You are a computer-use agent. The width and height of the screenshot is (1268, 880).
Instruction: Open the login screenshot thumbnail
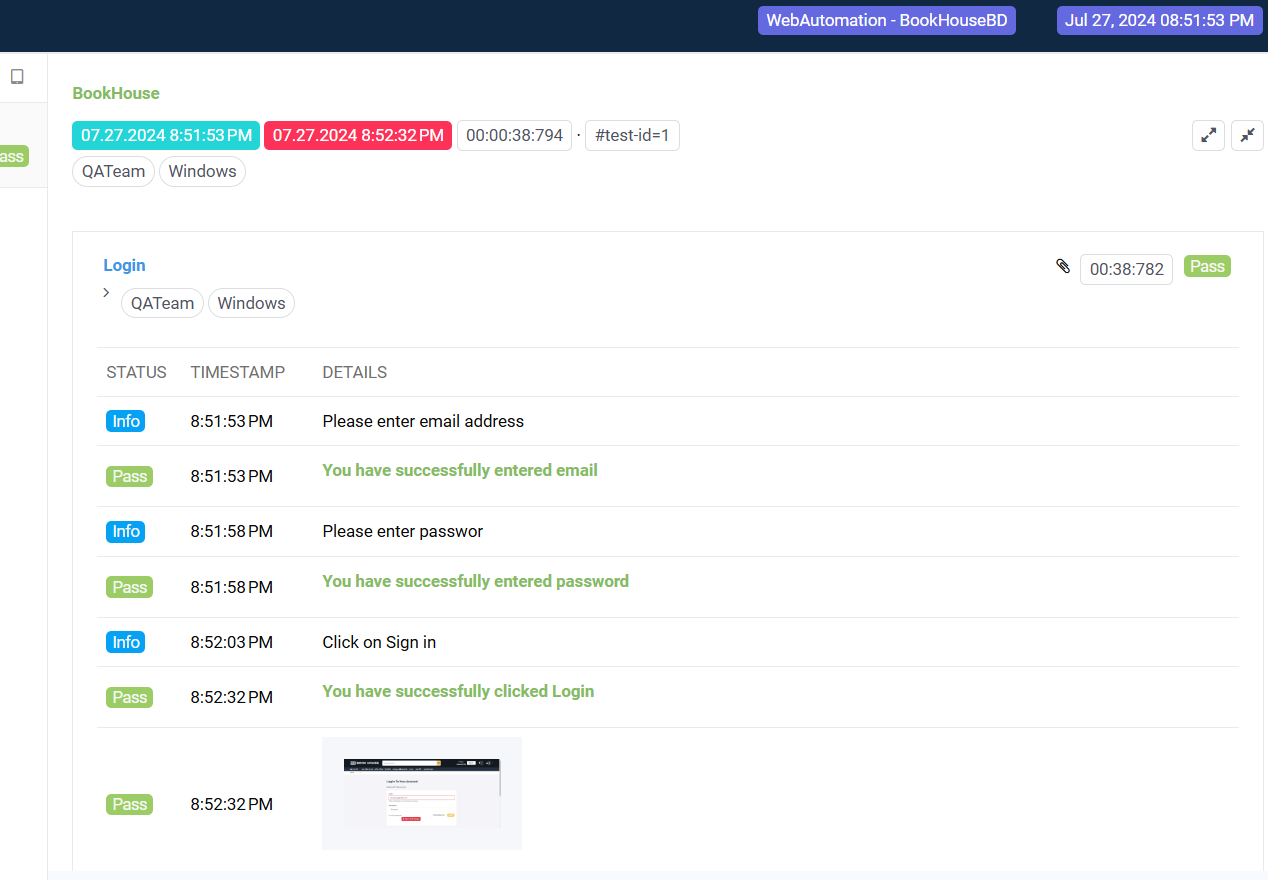point(421,793)
